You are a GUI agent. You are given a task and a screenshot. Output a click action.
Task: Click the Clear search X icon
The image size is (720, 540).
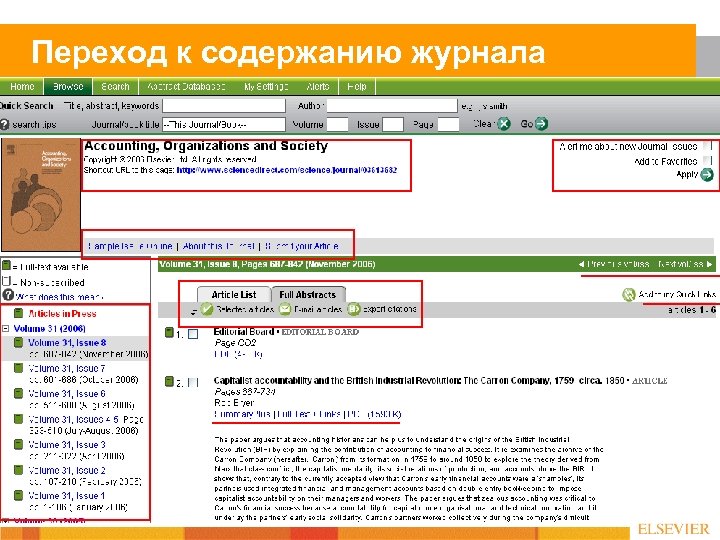click(x=504, y=124)
